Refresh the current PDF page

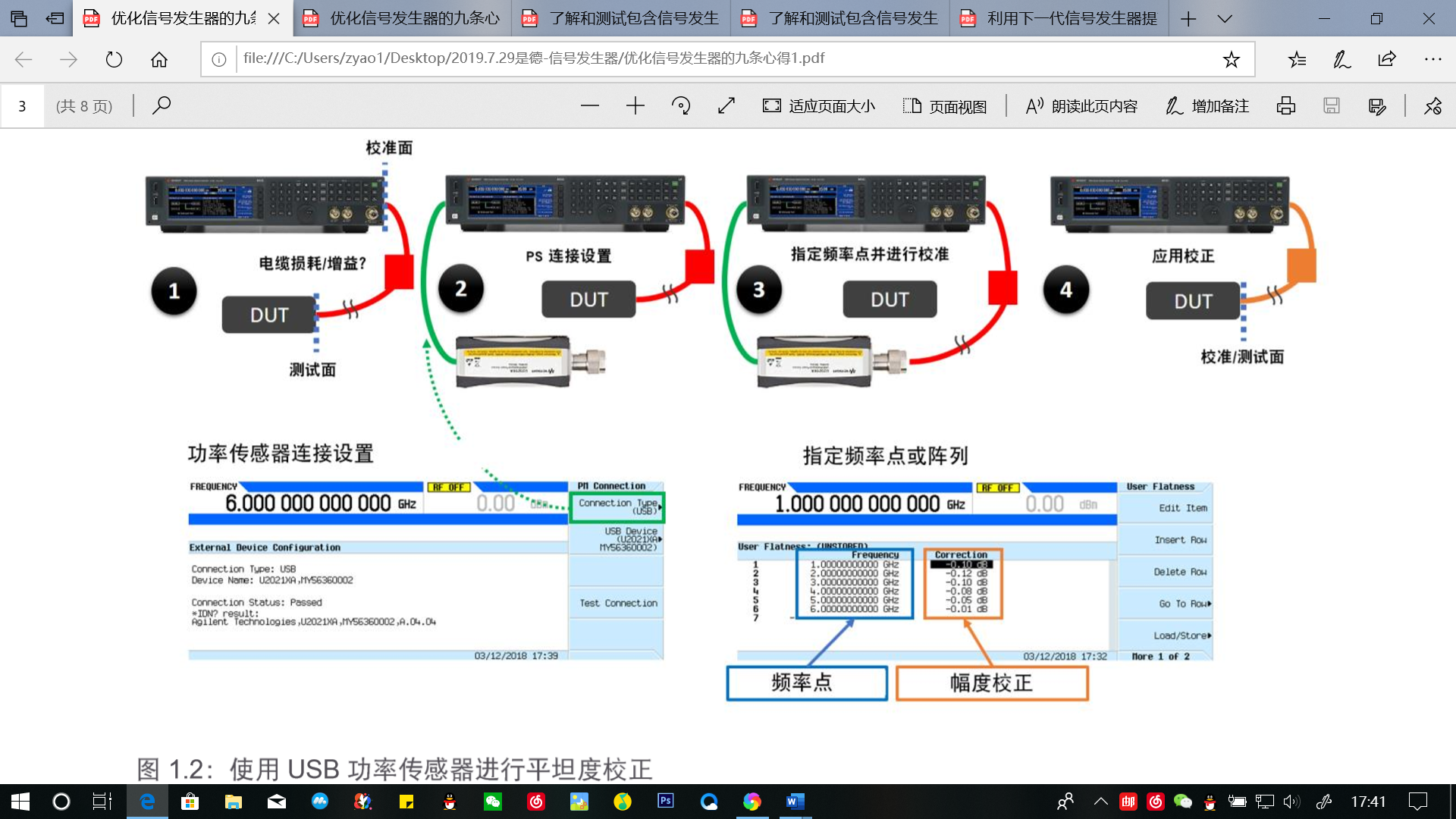[x=114, y=59]
